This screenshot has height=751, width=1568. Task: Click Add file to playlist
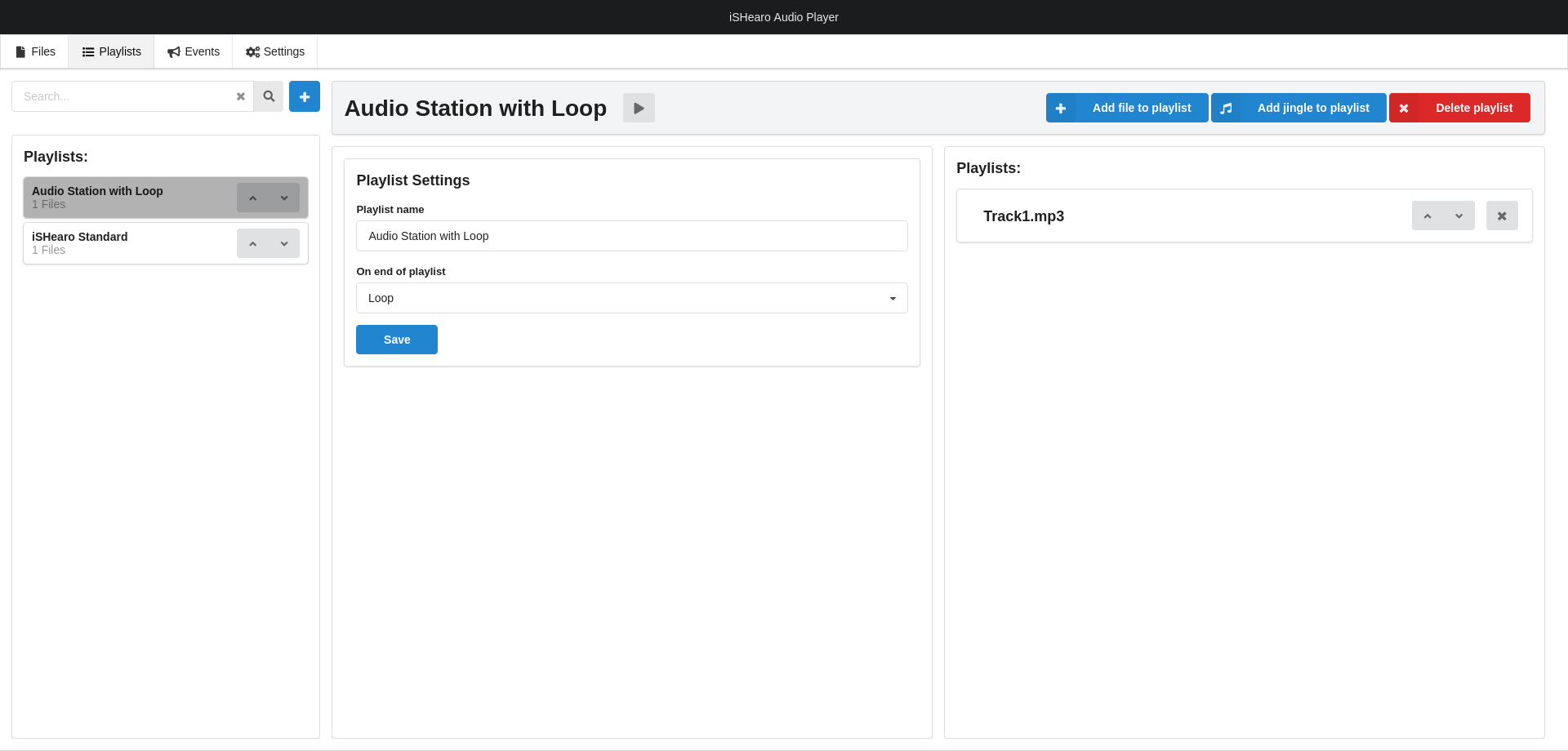(1127, 108)
